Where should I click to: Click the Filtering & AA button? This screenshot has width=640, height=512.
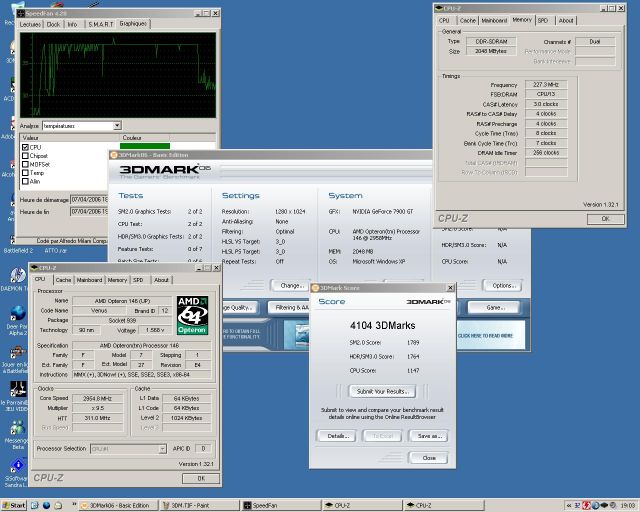291,307
